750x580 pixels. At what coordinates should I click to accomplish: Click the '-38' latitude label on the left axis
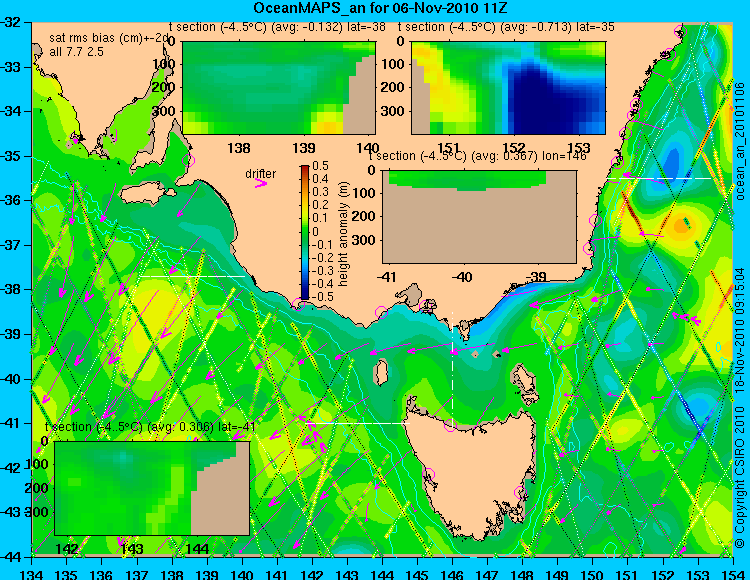pos(11,289)
